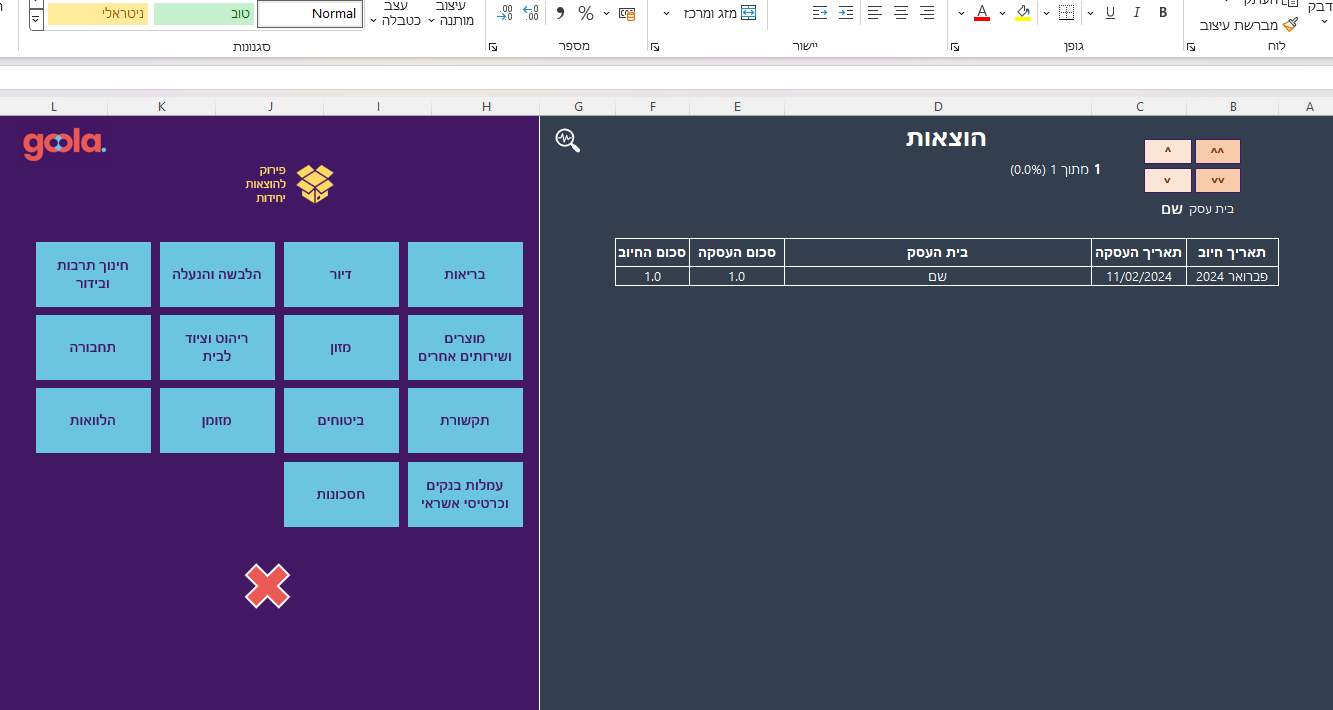This screenshot has height=710, width=1333.
Task: Open fill color dropdown arrow
Action: click(x=1003, y=14)
